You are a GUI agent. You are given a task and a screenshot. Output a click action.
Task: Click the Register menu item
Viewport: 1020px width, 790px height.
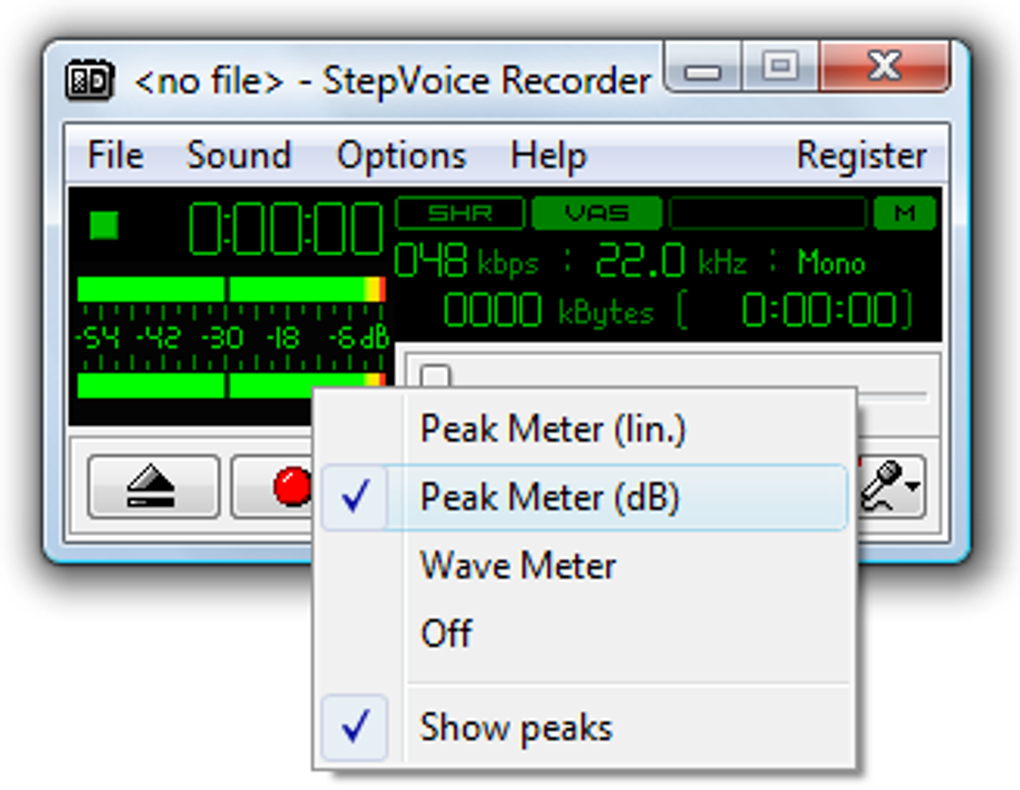tap(862, 156)
